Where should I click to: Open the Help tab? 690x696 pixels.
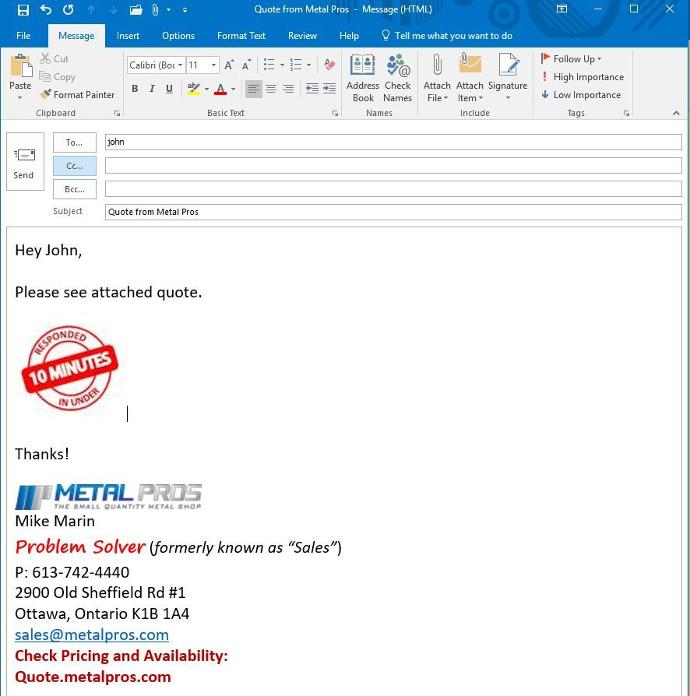click(x=349, y=36)
